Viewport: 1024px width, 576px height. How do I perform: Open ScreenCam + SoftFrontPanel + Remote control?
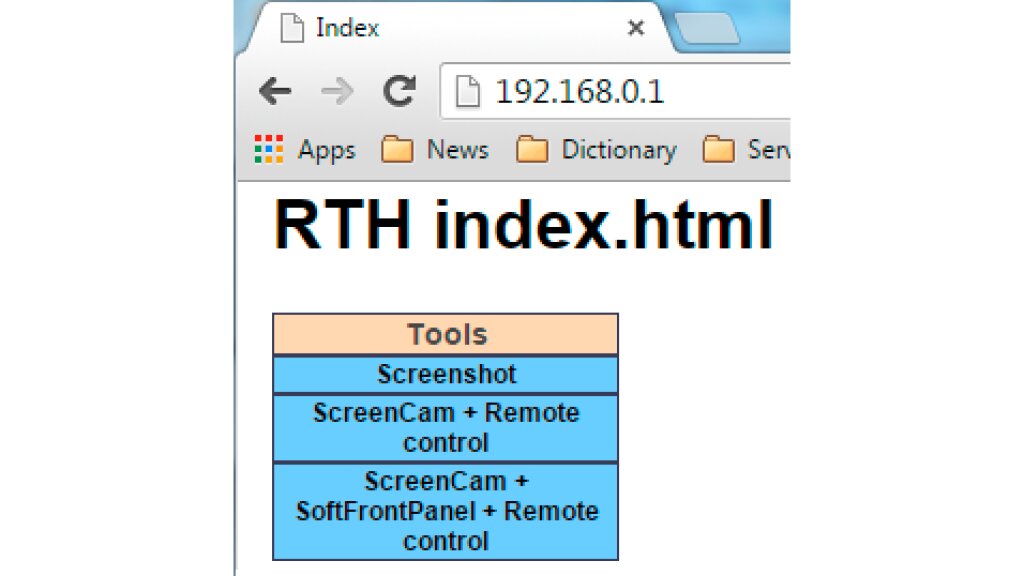point(446,511)
